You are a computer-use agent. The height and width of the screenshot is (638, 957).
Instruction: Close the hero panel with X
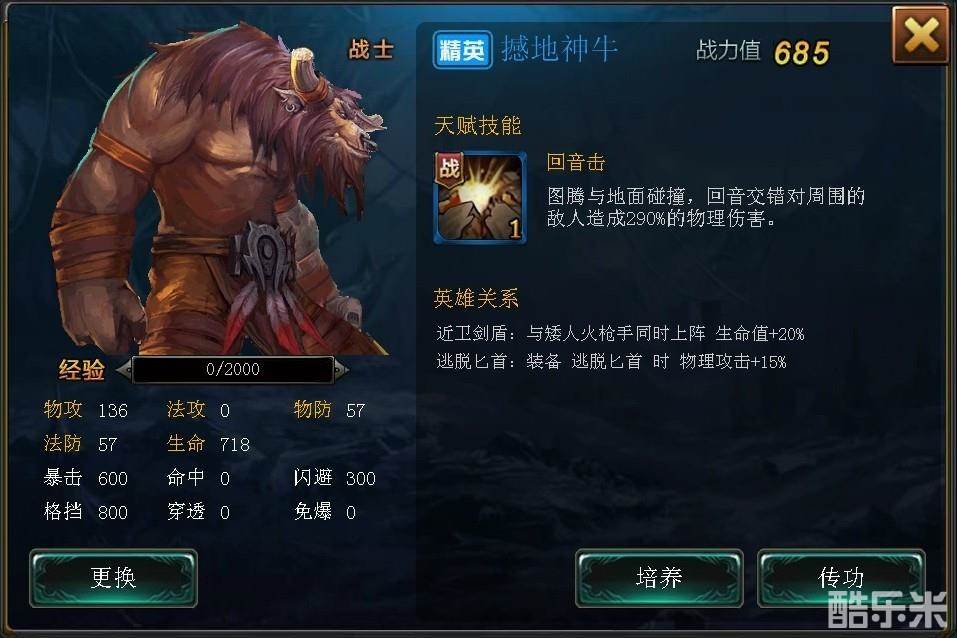point(921,35)
